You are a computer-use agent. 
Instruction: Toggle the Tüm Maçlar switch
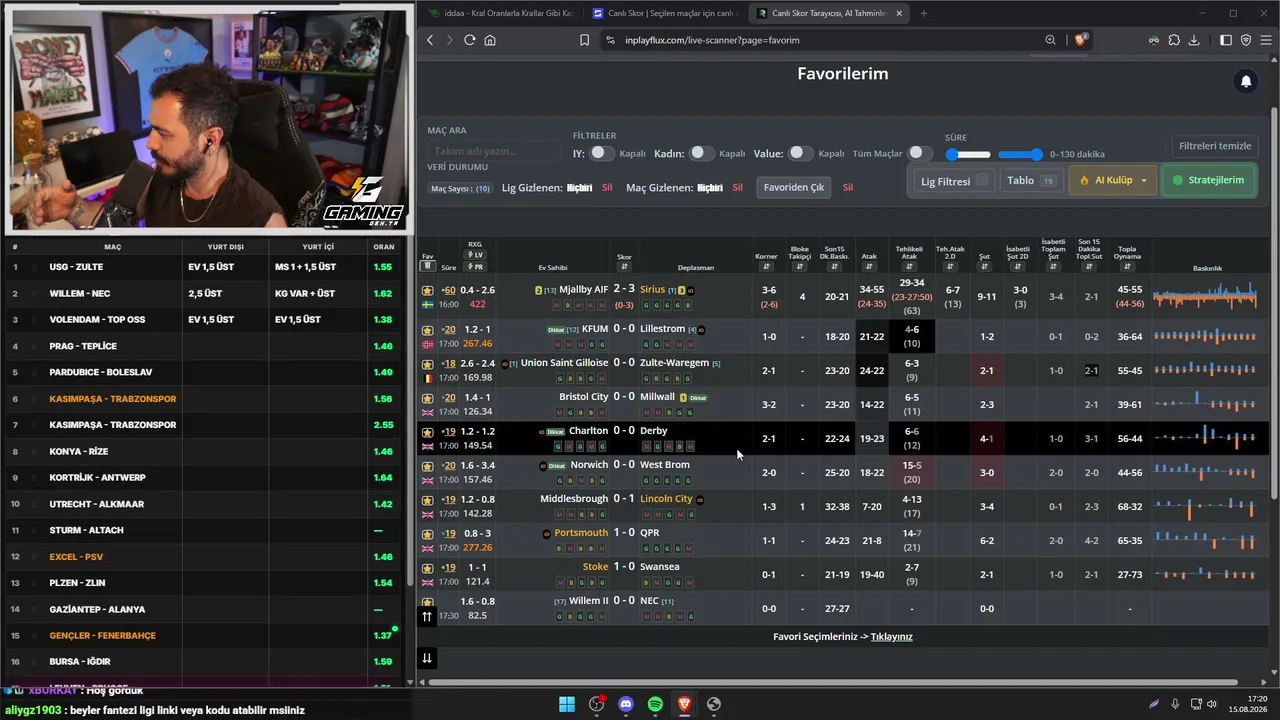(x=919, y=153)
